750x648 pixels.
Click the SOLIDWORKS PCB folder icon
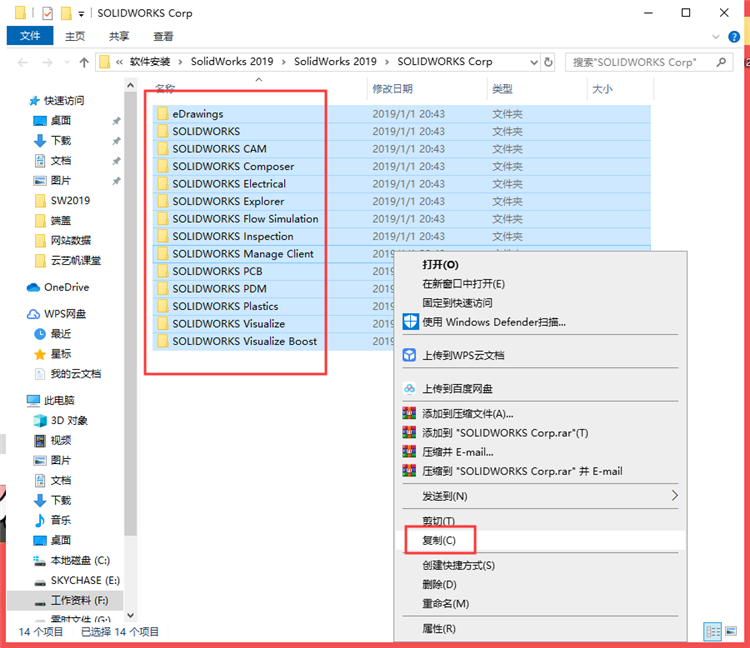(x=163, y=271)
